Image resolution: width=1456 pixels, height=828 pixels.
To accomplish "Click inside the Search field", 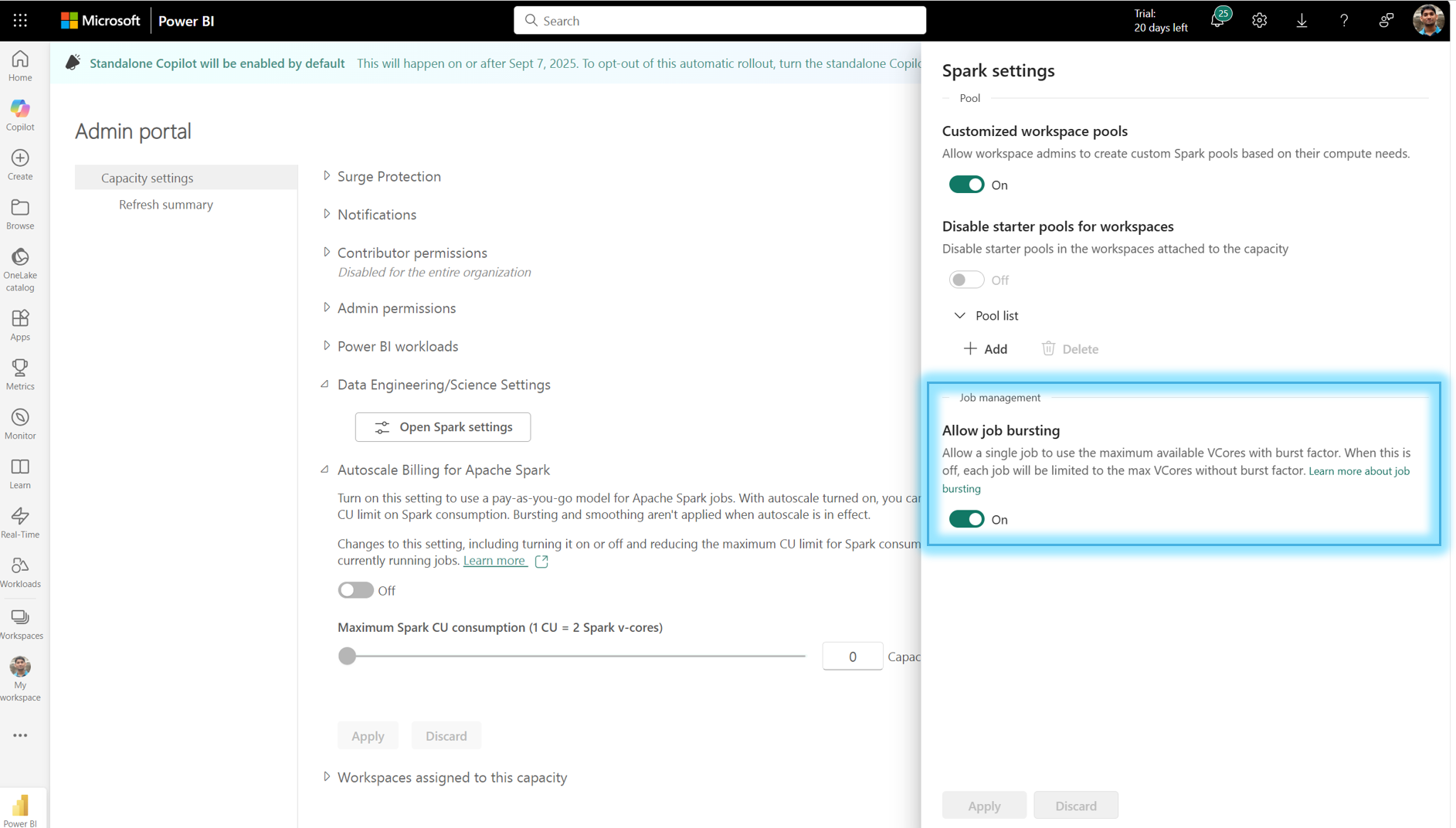I will click(719, 20).
